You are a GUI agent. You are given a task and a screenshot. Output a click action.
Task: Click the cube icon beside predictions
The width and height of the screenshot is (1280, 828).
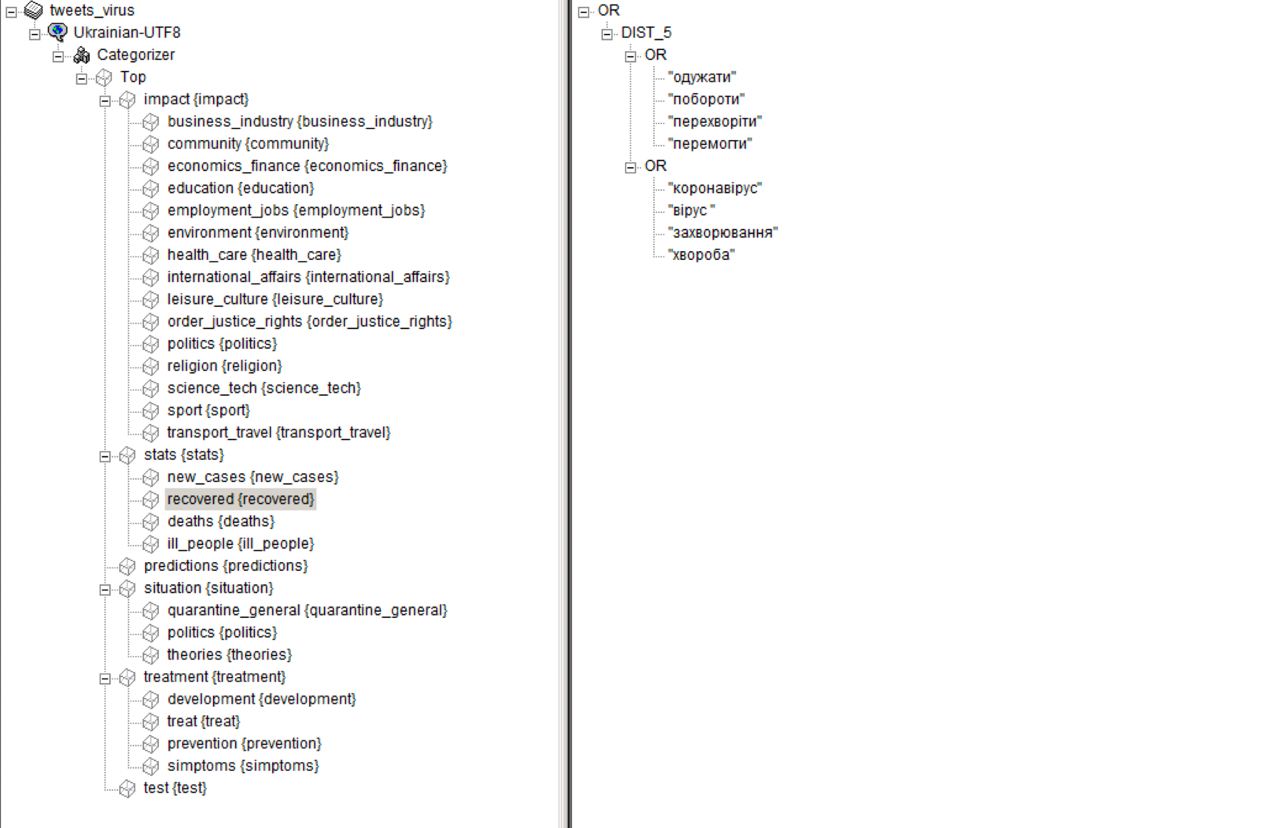[x=127, y=566]
